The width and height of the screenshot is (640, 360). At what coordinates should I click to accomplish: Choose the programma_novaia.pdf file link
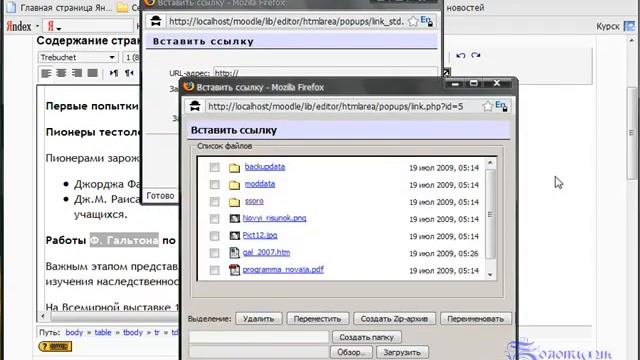coord(283,269)
